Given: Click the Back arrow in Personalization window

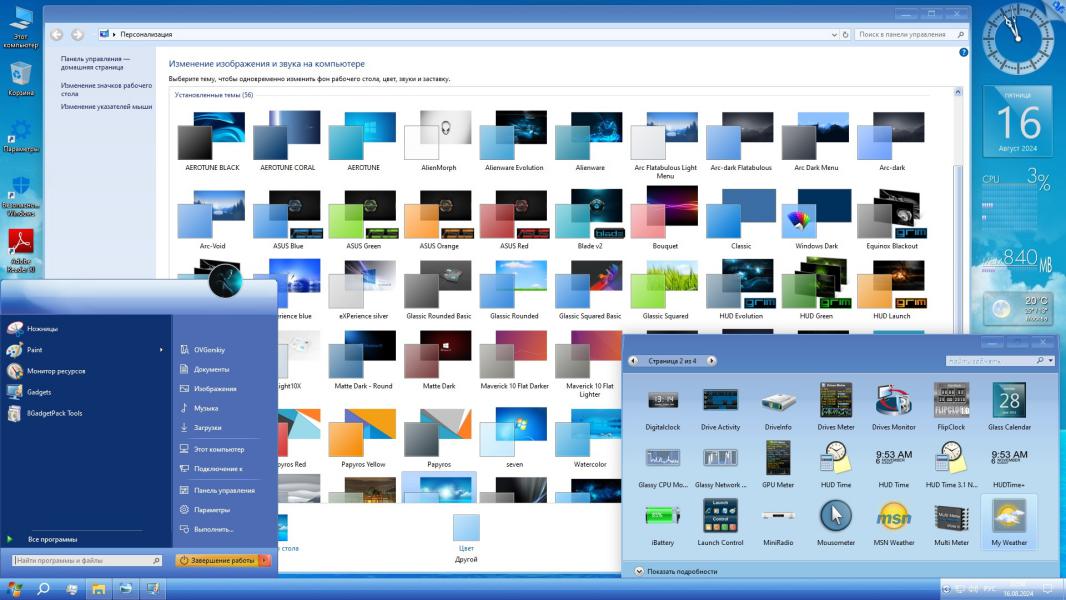Looking at the screenshot, I should [56, 35].
